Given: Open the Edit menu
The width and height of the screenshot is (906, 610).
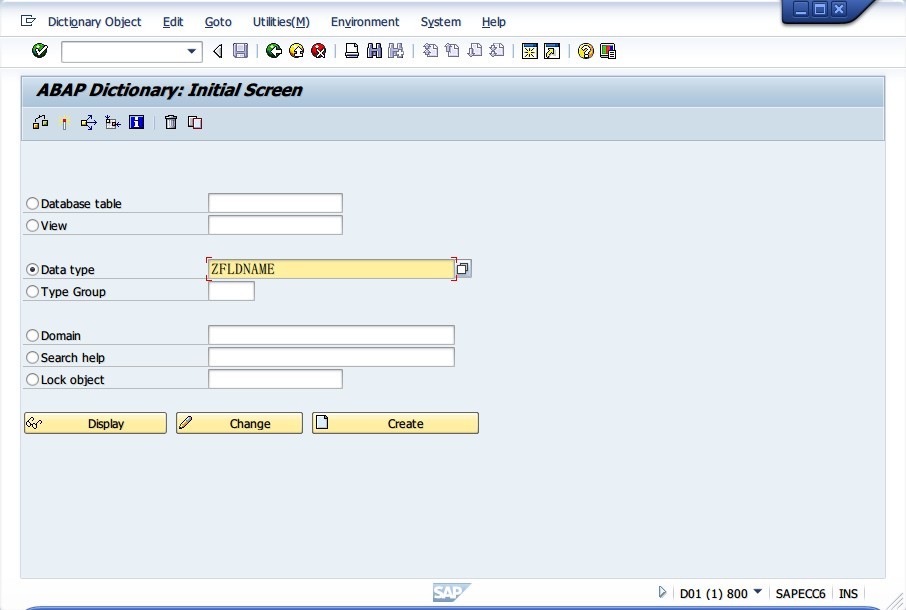Looking at the screenshot, I should (173, 22).
